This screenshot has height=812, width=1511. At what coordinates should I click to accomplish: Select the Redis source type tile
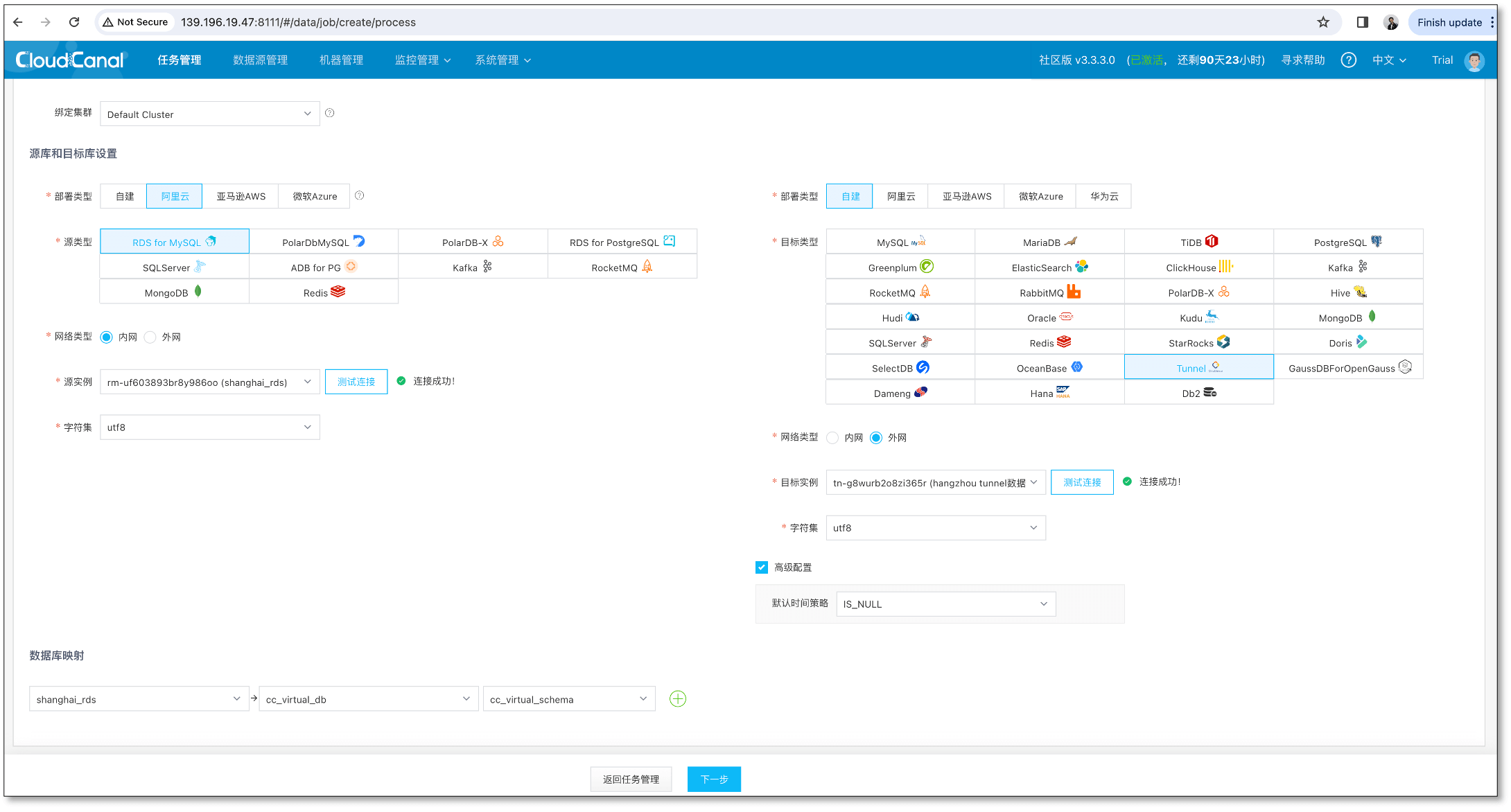pos(323,292)
